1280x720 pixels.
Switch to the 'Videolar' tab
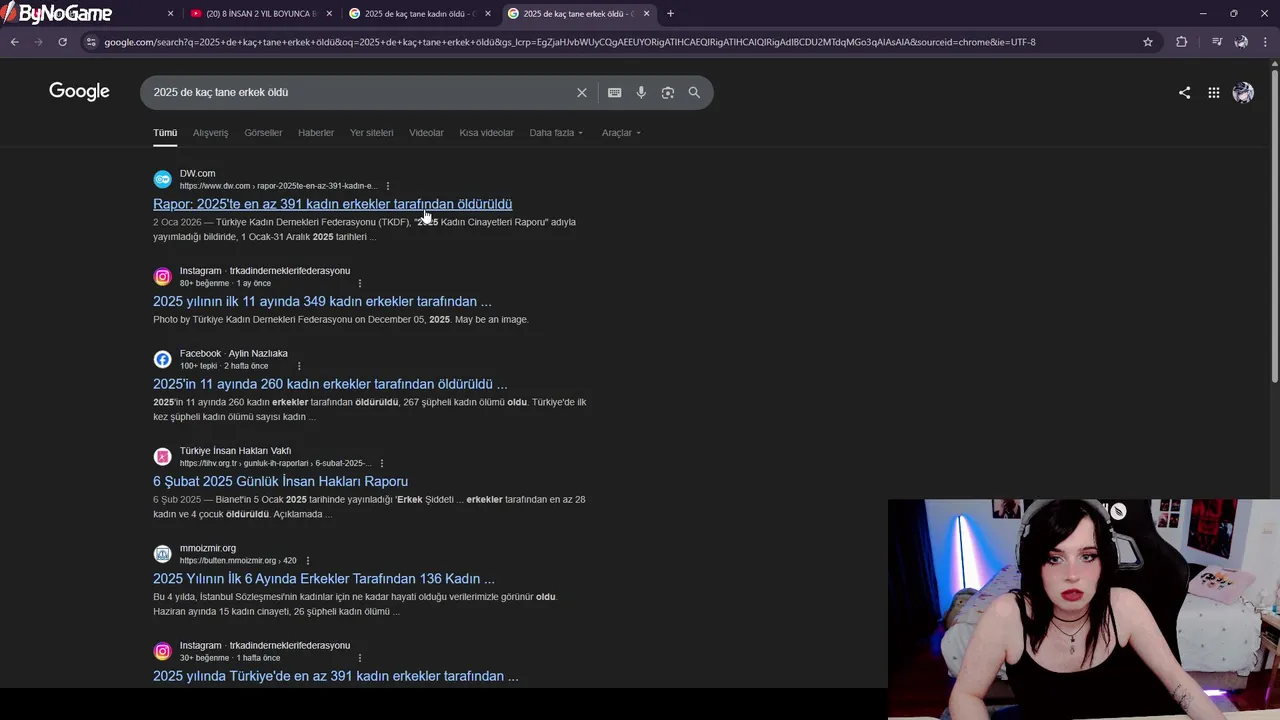tap(426, 133)
